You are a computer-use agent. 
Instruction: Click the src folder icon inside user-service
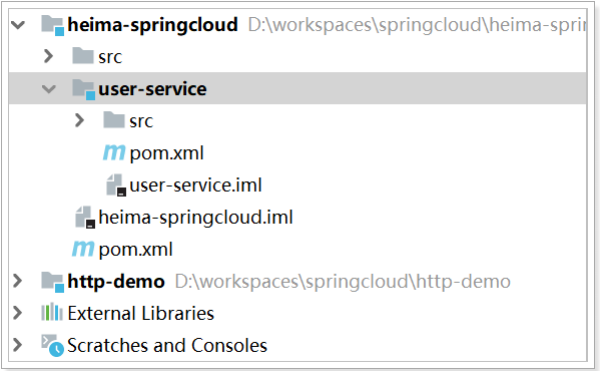click(x=114, y=120)
